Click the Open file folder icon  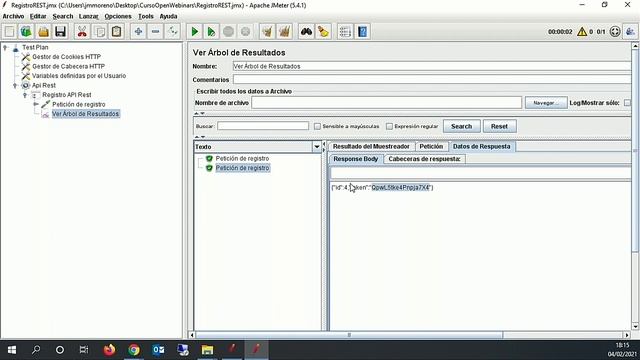pos(43,31)
